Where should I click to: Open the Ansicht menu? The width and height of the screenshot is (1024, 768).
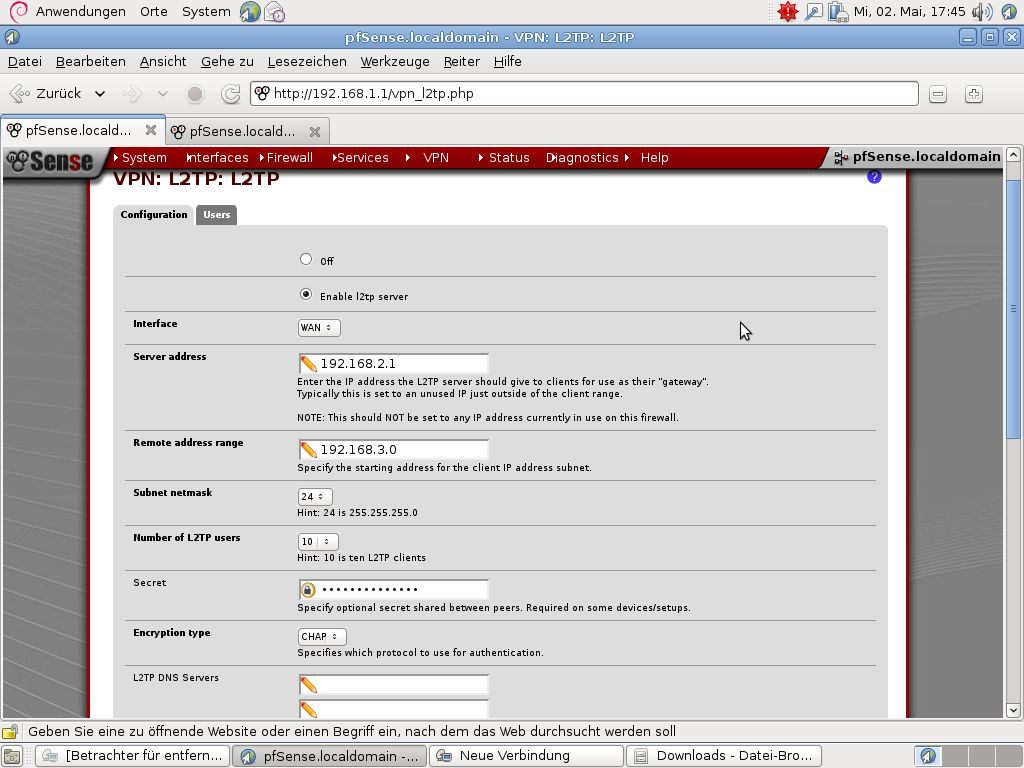pos(163,61)
